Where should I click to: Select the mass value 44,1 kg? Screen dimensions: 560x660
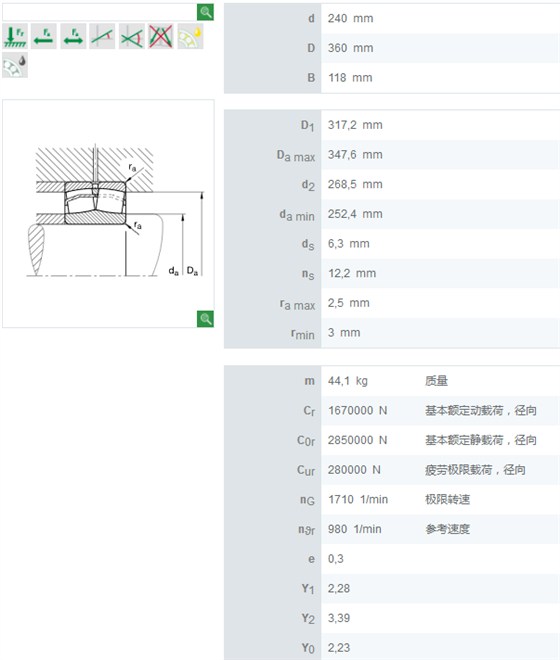click(x=348, y=381)
